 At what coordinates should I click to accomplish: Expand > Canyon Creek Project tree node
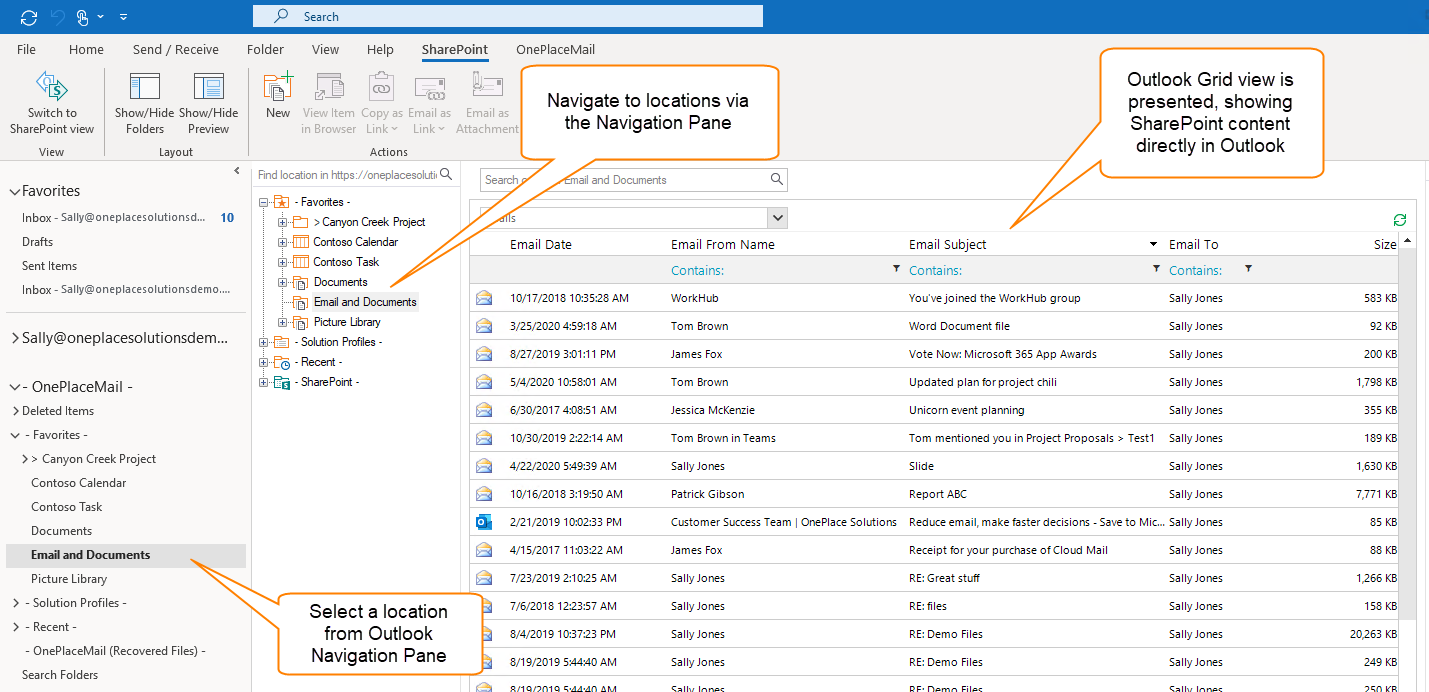283,222
